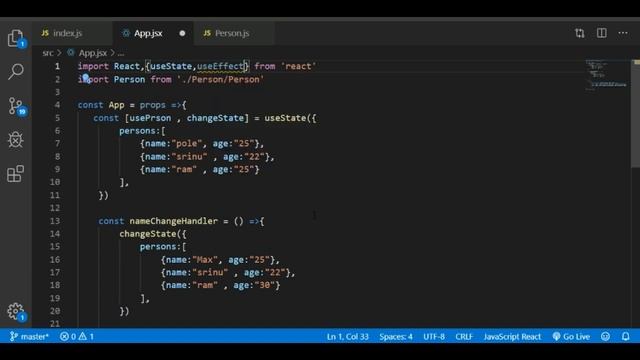Click usePrson variable on line 5
The image size is (640, 360).
(150, 118)
